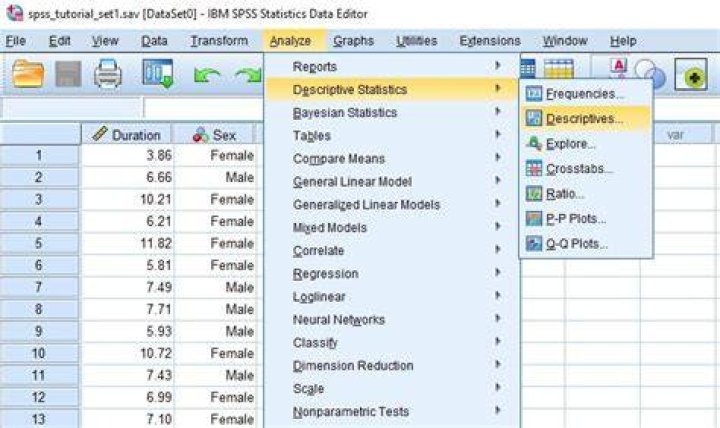Click the green Redo arrow icon
720x428 pixels.
point(248,74)
